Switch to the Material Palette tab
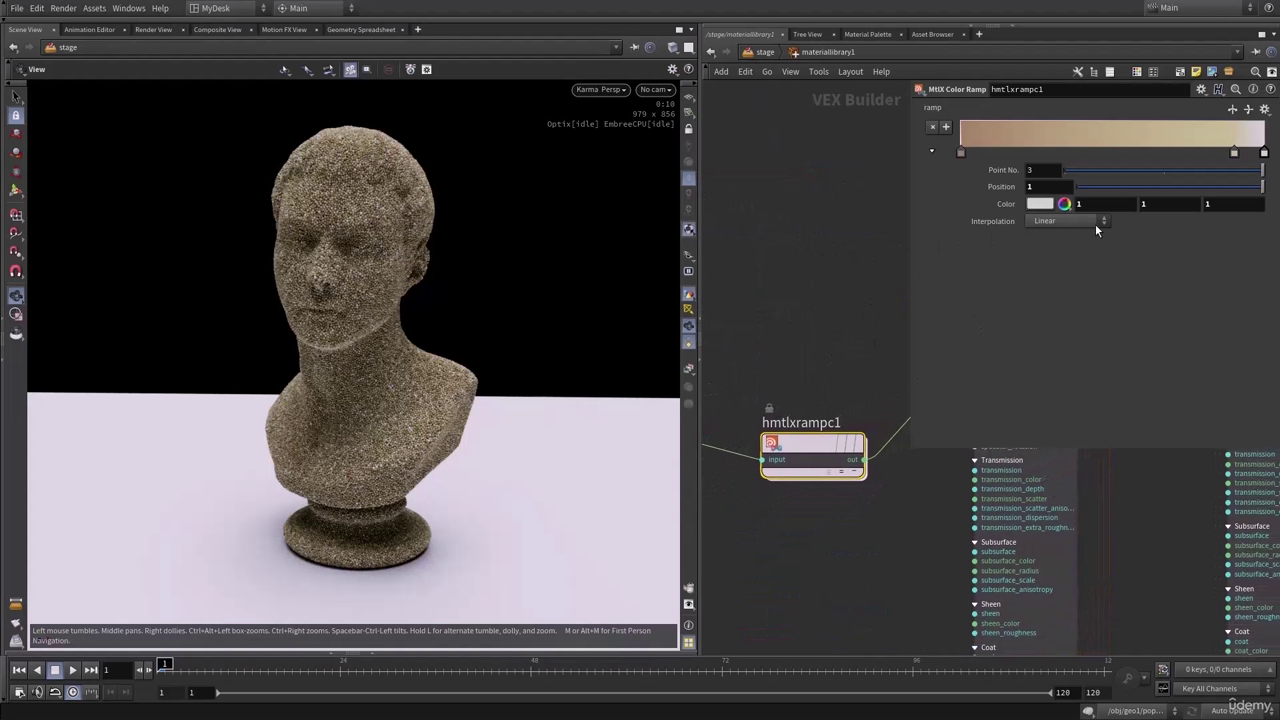 pyautogui.click(x=867, y=34)
